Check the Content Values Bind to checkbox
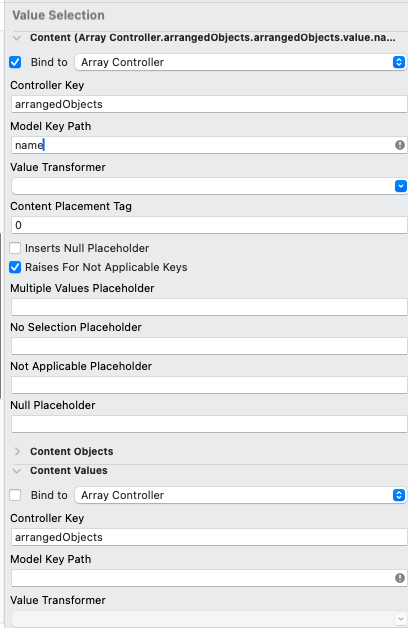The height and width of the screenshot is (628, 408). (x=15, y=495)
